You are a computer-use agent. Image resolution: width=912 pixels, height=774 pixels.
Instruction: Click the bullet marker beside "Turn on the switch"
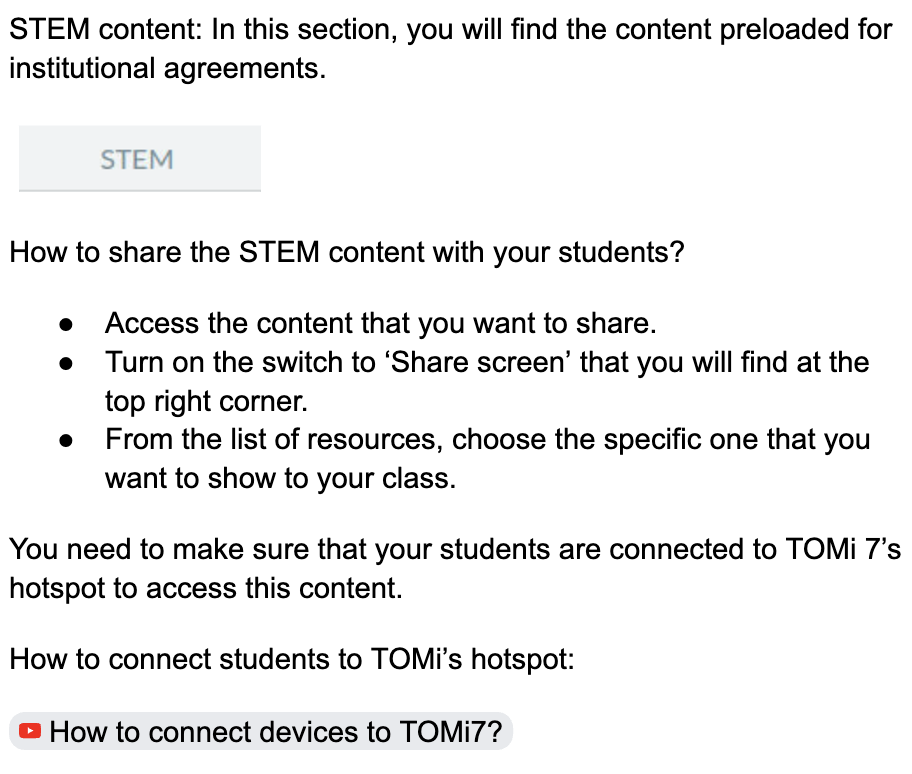66,363
